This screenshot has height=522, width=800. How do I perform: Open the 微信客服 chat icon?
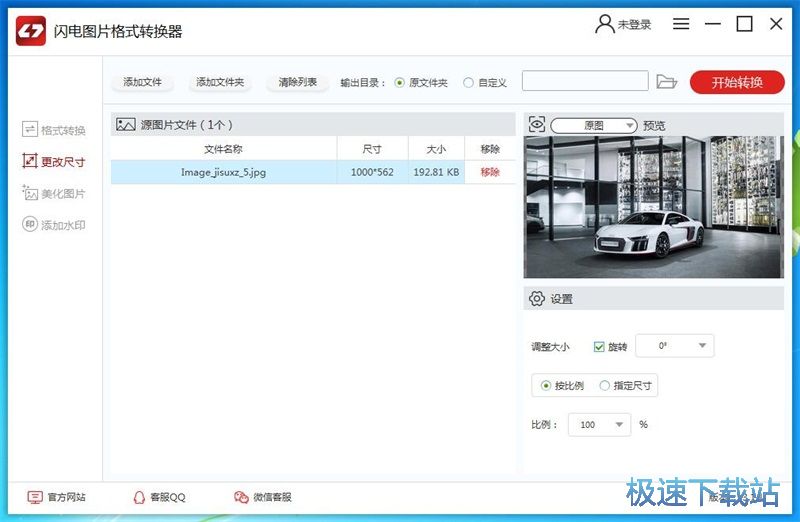(x=241, y=497)
